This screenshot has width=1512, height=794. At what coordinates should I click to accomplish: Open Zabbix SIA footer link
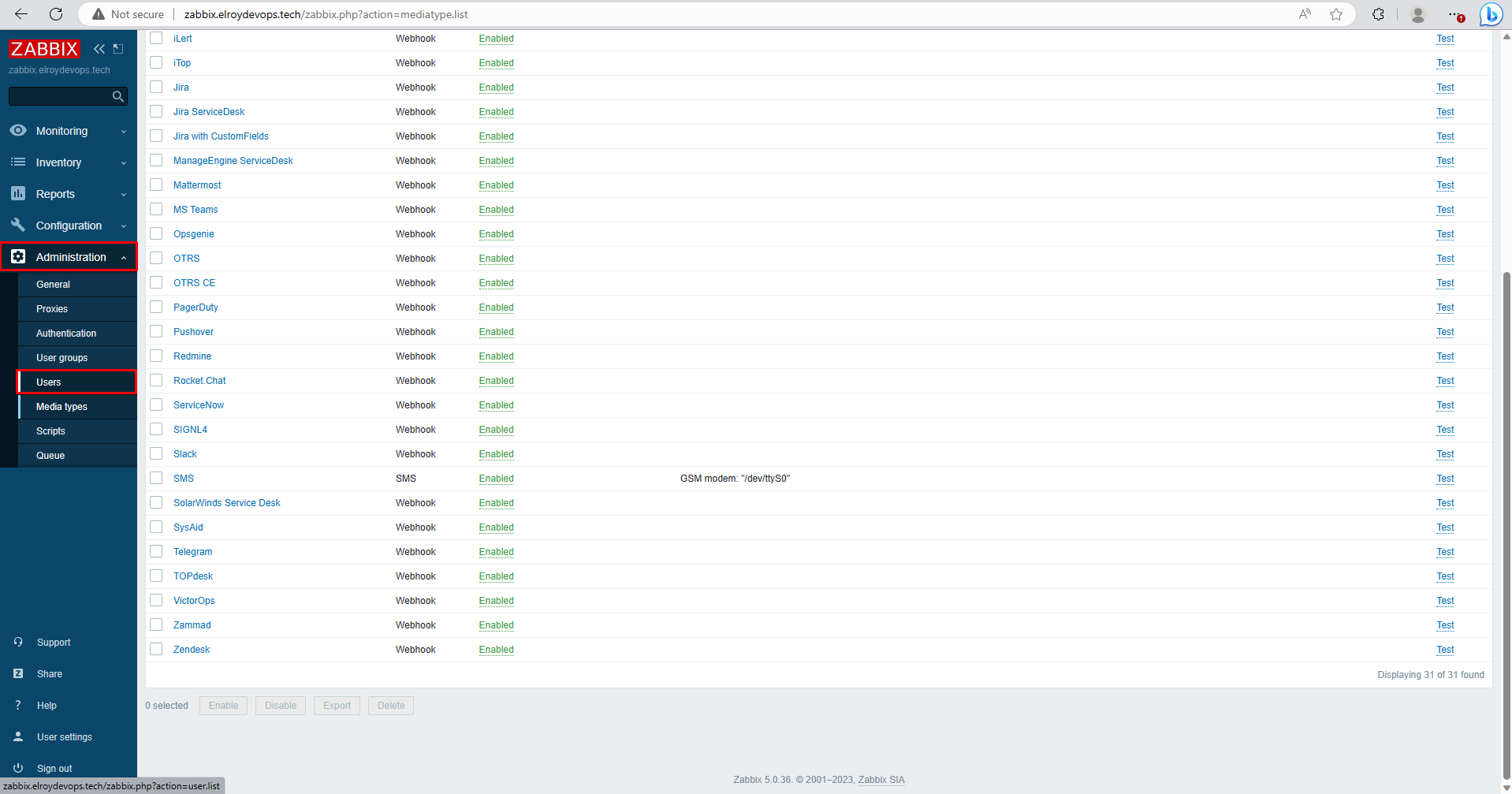[881, 780]
